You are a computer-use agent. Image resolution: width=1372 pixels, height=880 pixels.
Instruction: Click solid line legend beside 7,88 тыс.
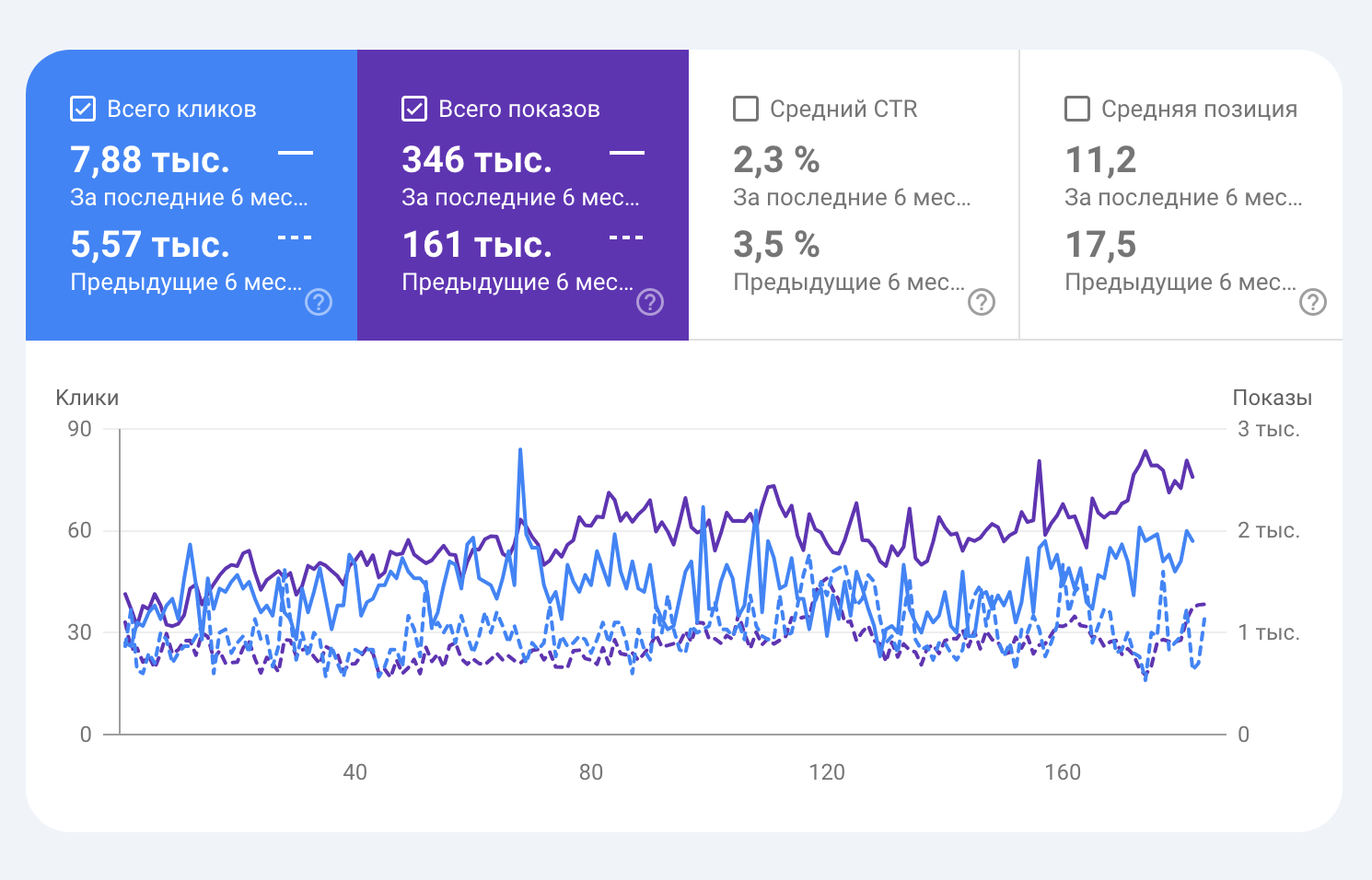[296, 153]
